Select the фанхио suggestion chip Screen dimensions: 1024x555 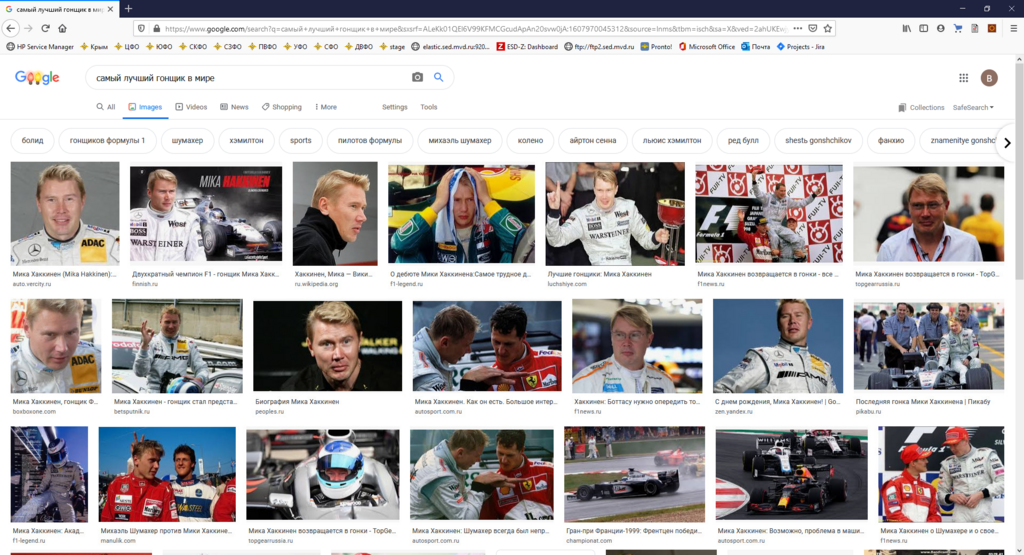click(891, 140)
